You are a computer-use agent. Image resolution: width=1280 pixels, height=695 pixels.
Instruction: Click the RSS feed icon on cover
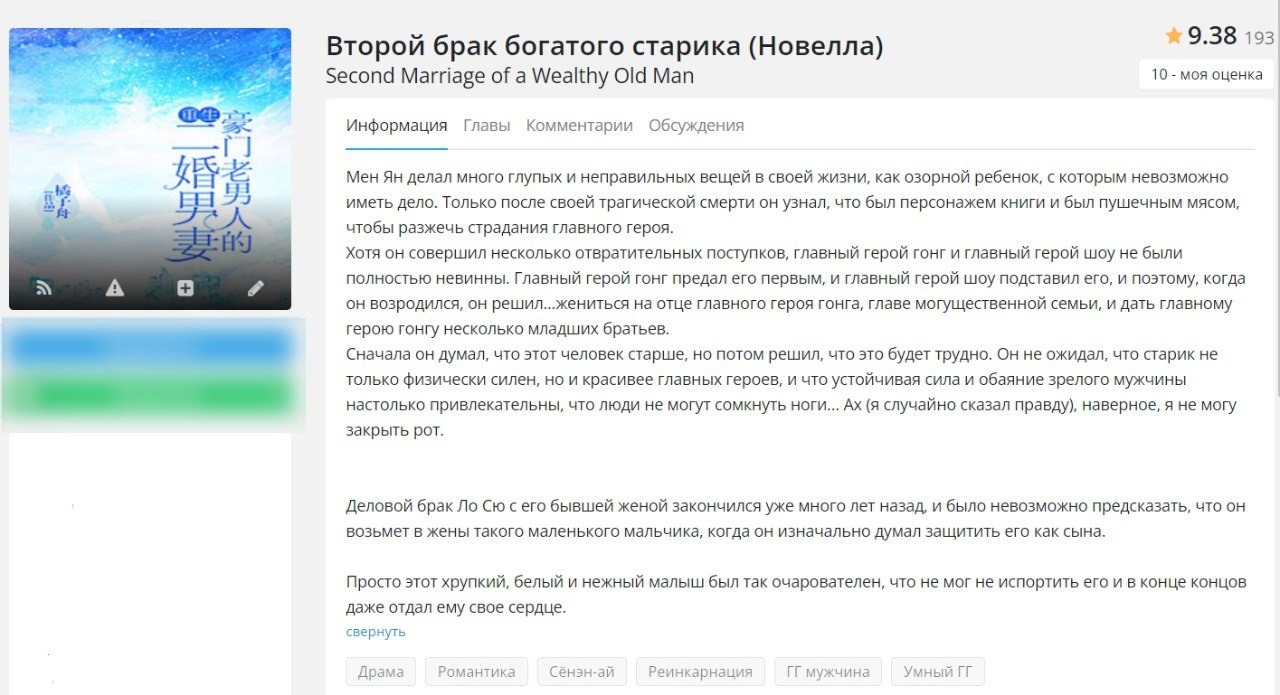pyautogui.click(x=44, y=288)
